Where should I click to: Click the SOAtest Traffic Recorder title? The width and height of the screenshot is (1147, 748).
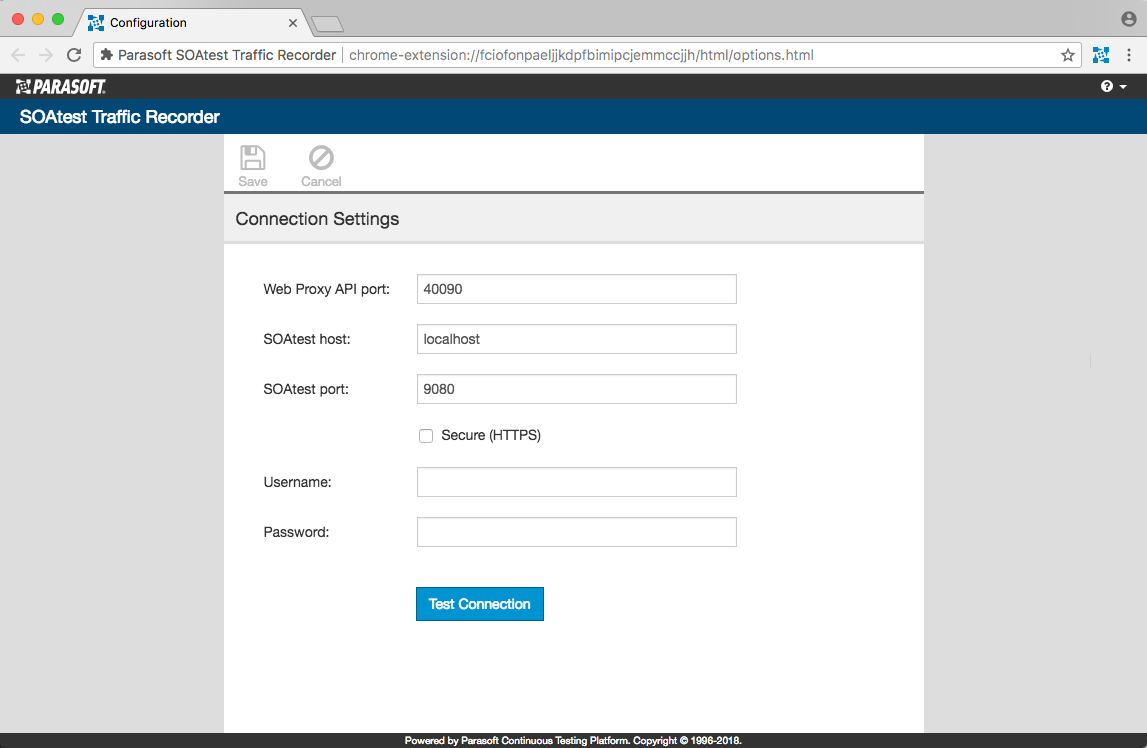[119, 117]
